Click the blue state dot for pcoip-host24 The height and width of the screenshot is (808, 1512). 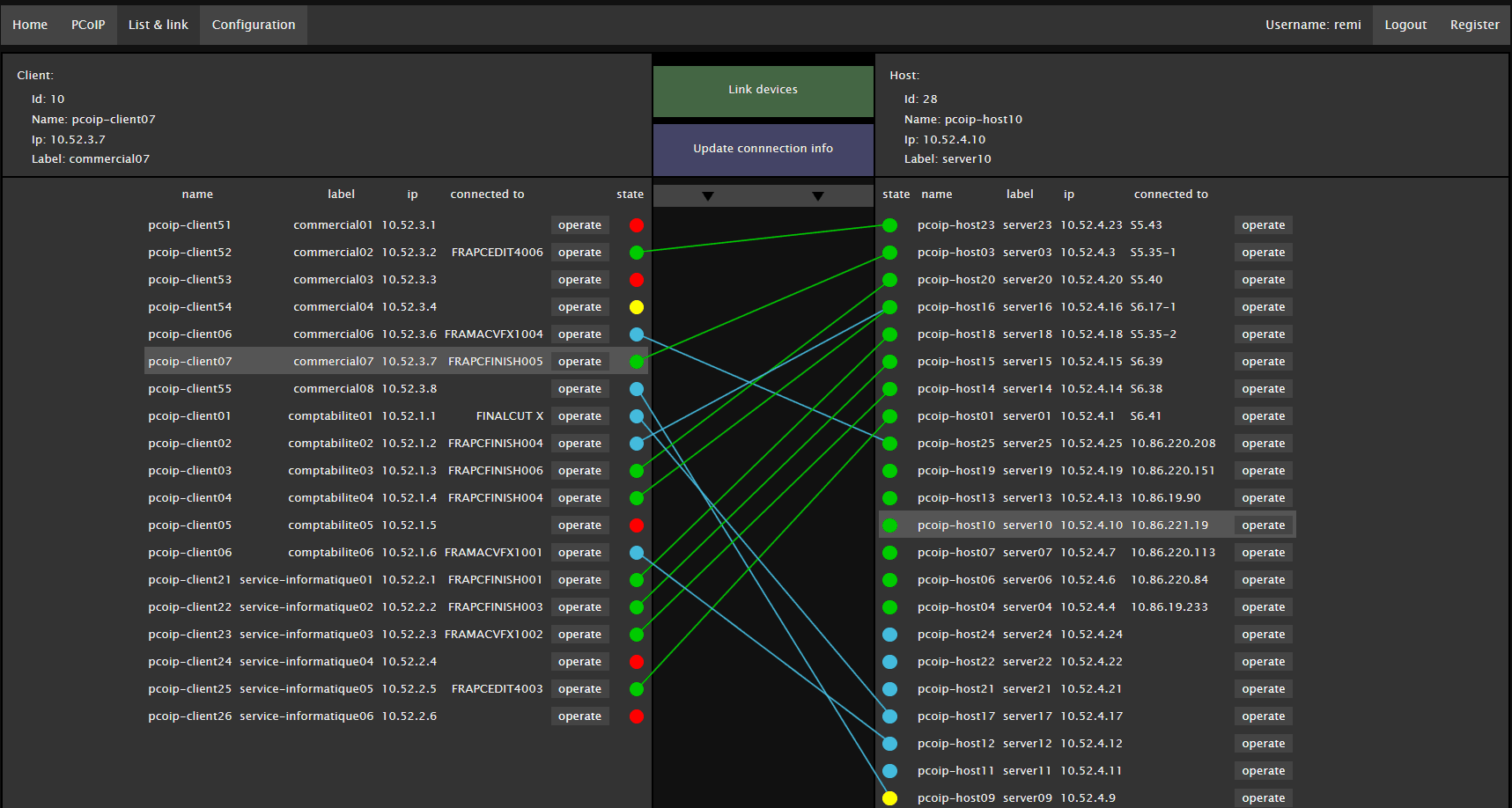(890, 635)
